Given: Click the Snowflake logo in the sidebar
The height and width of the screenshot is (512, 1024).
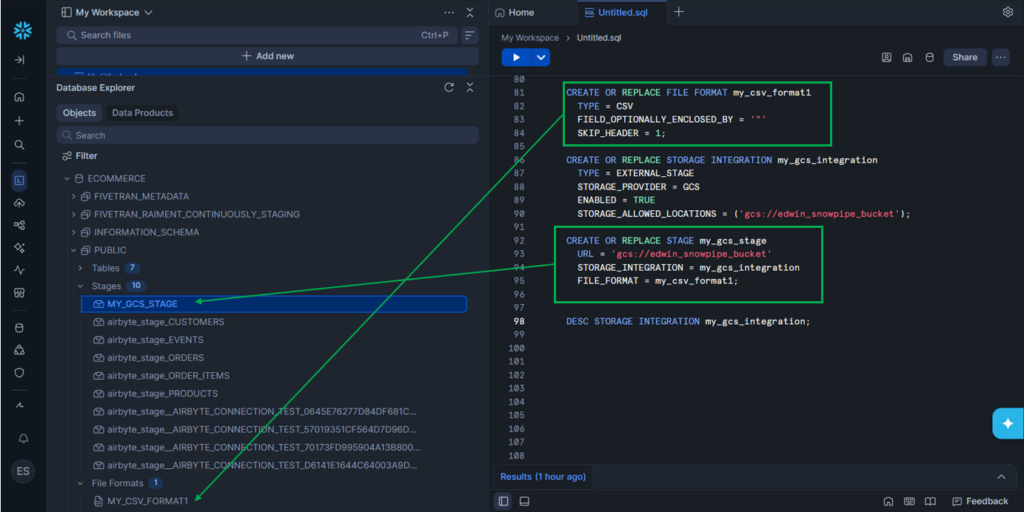Looking at the screenshot, I should (23, 30).
